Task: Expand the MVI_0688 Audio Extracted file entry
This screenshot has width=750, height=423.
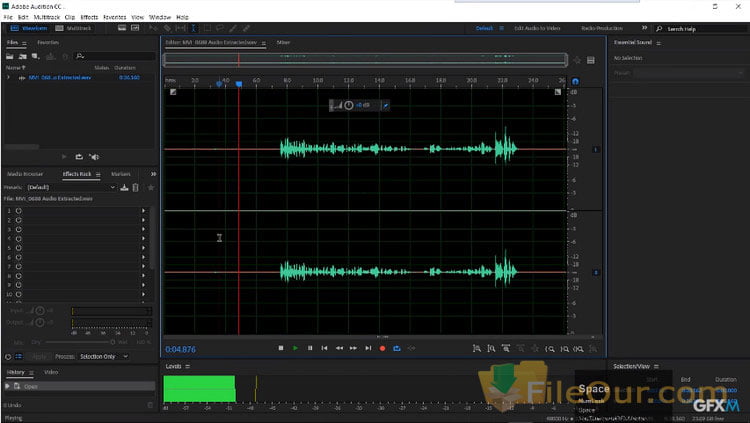Action: tap(8, 77)
